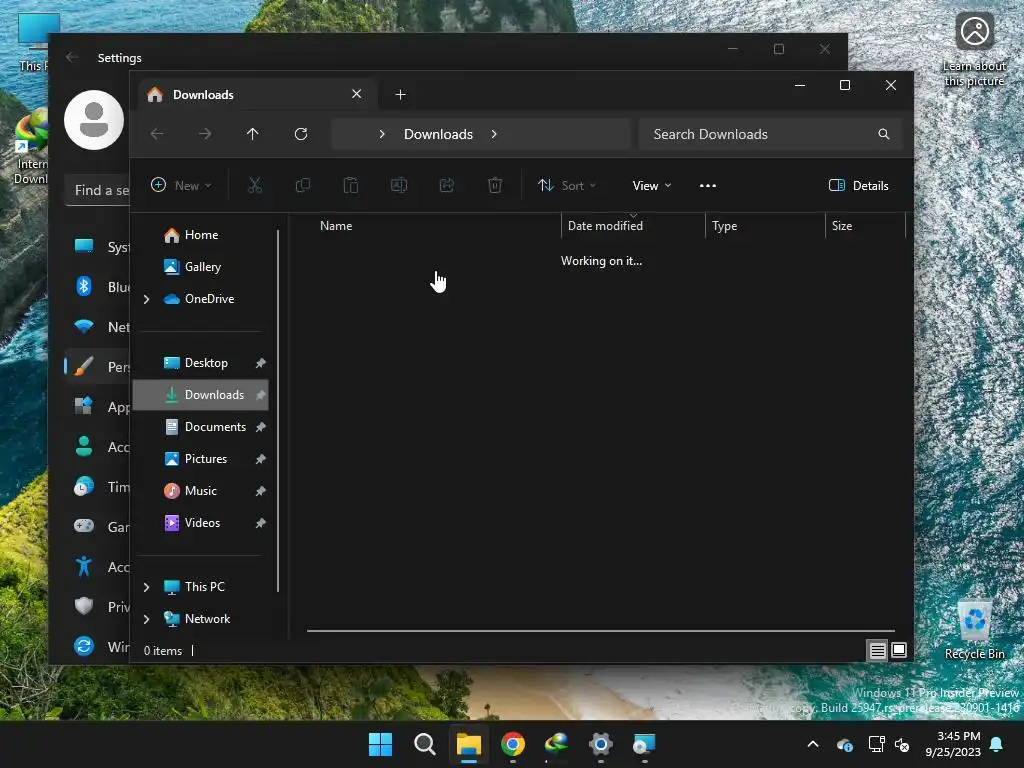Click the Settings window back arrow
This screenshot has width=1024, height=768.
click(72, 57)
